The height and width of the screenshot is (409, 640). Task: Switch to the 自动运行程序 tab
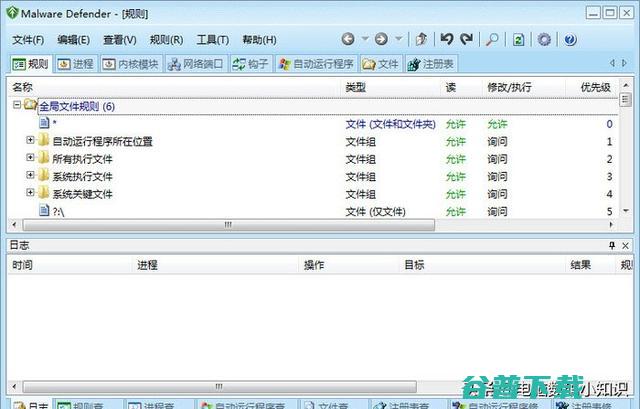point(316,64)
